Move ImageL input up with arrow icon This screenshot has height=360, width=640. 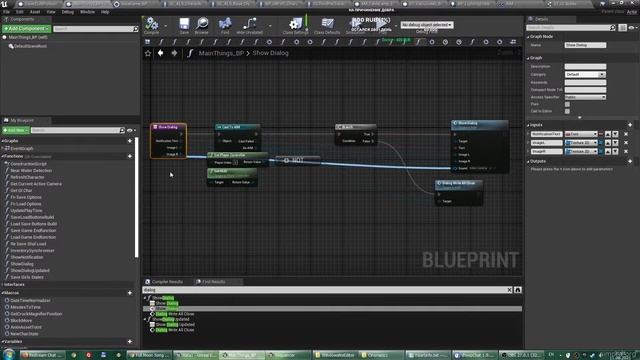(608, 143)
